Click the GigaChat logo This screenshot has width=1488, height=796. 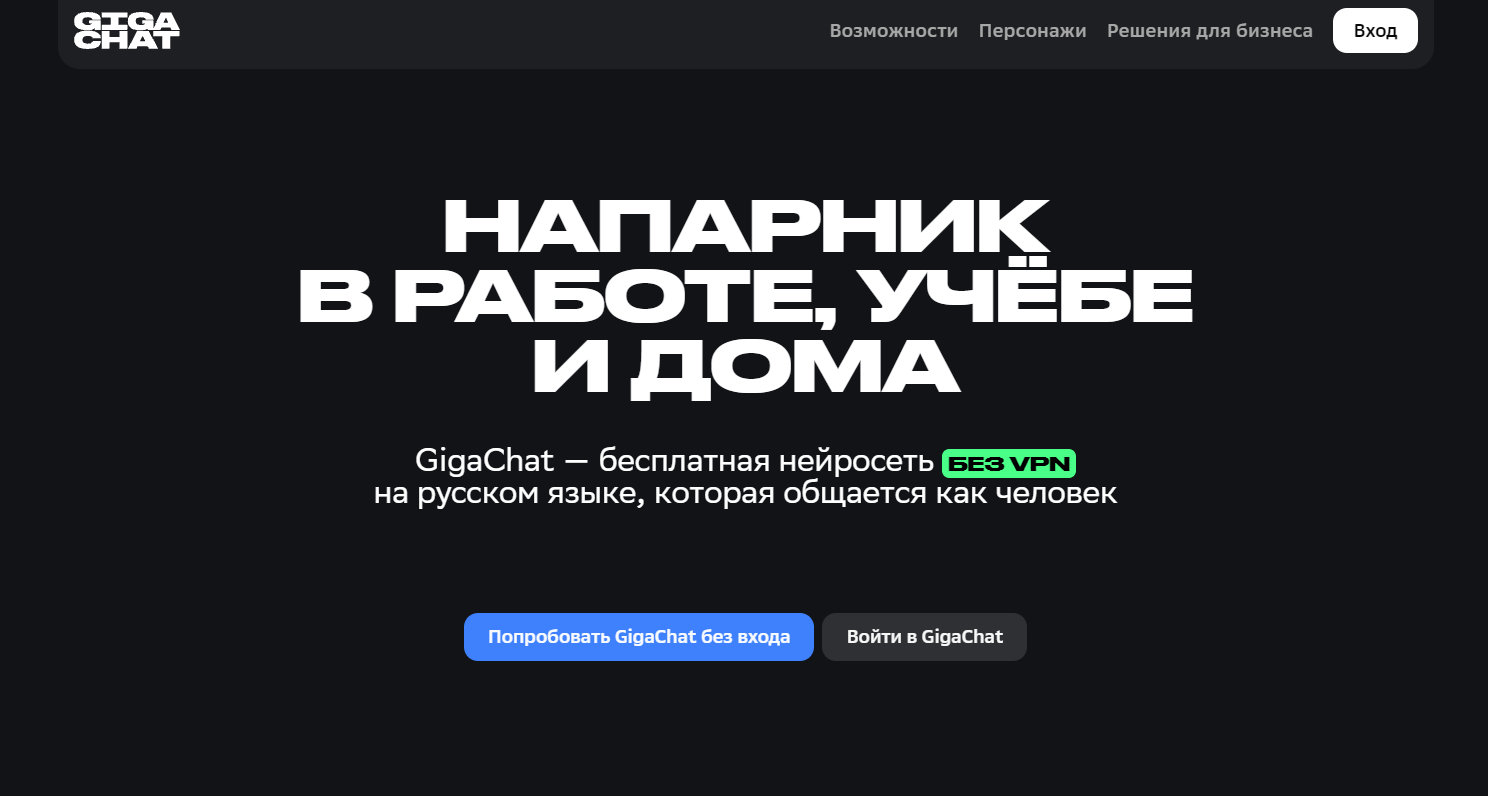click(x=127, y=31)
